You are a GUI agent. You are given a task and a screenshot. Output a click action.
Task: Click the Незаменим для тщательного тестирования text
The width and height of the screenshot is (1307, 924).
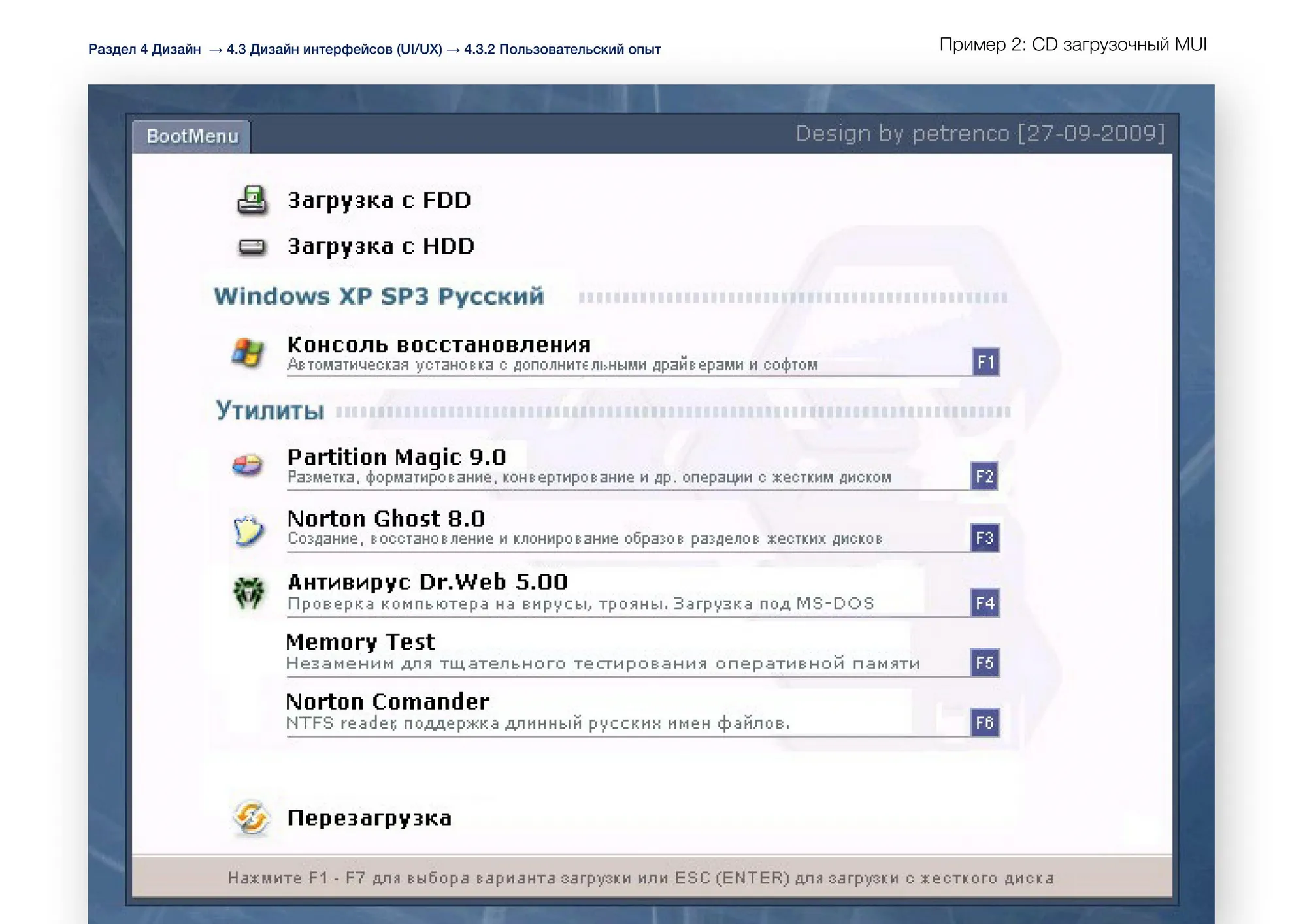pyautogui.click(x=603, y=663)
